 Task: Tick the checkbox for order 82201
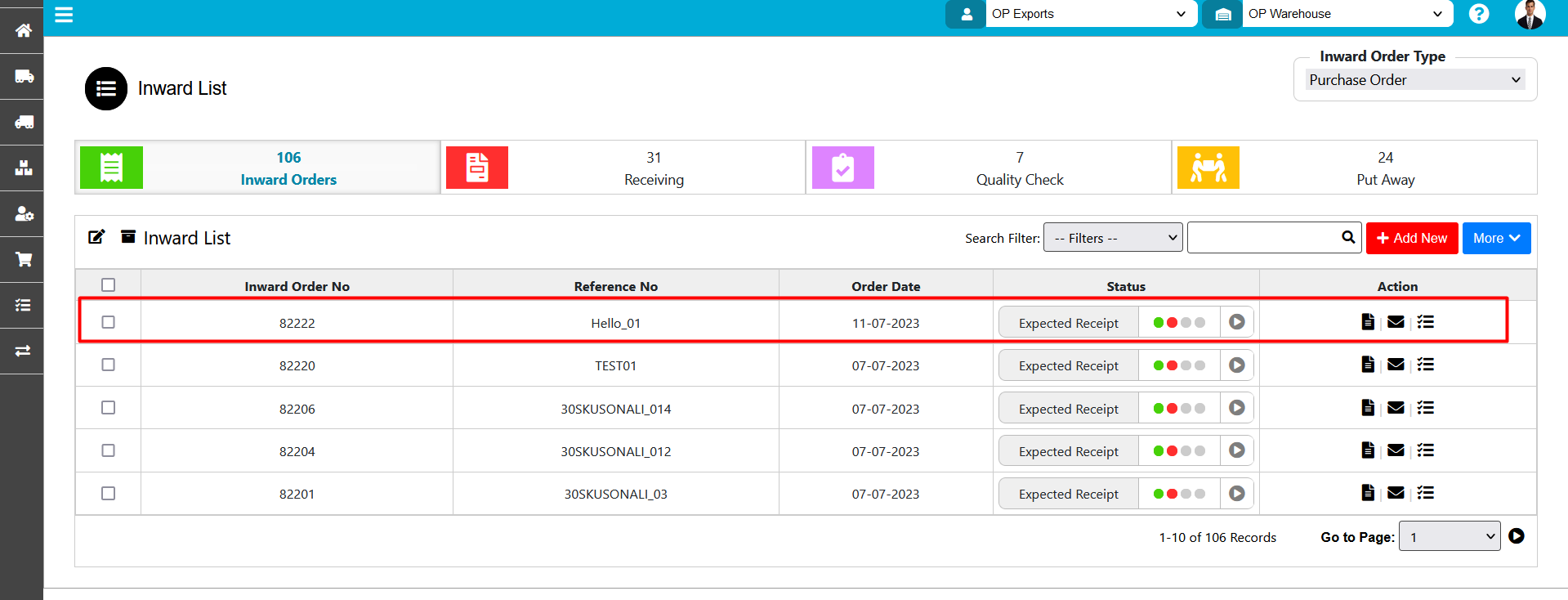(x=108, y=494)
